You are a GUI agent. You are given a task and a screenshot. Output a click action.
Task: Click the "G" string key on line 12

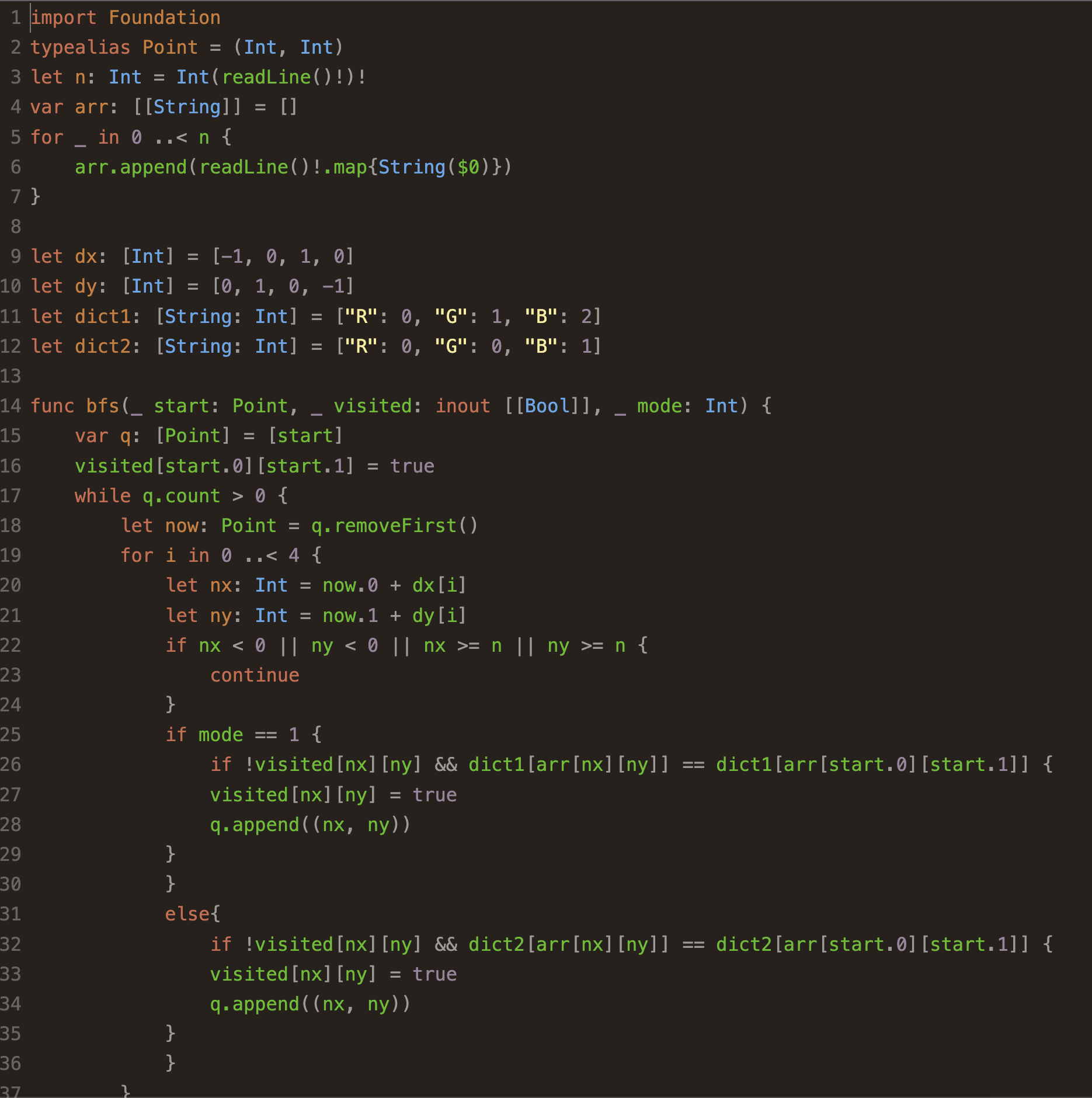click(451, 346)
